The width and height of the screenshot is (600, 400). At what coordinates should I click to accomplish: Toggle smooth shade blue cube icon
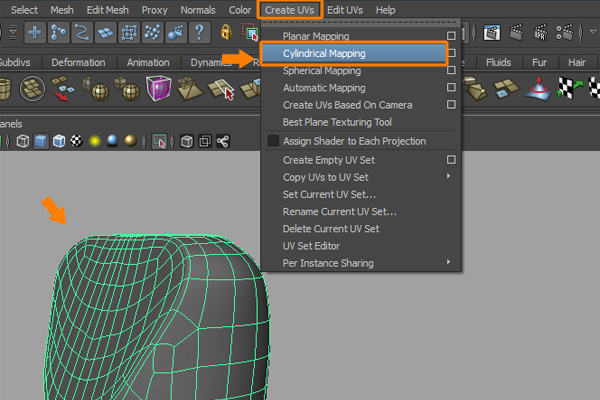tap(41, 141)
